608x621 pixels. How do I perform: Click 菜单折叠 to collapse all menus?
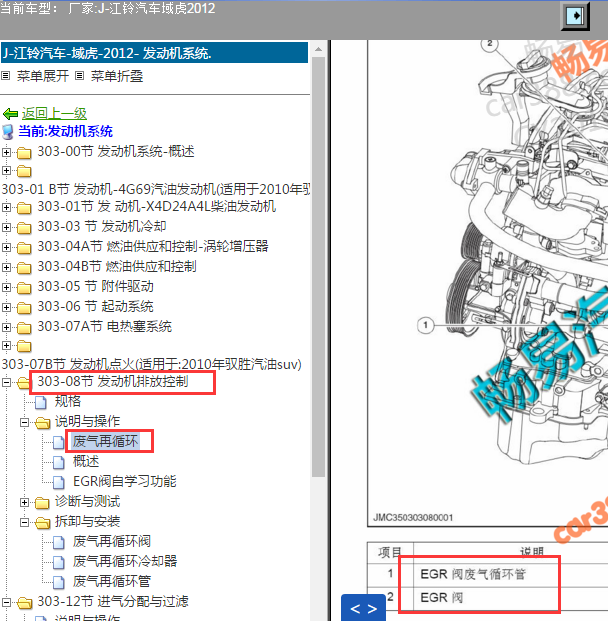(x=117, y=76)
